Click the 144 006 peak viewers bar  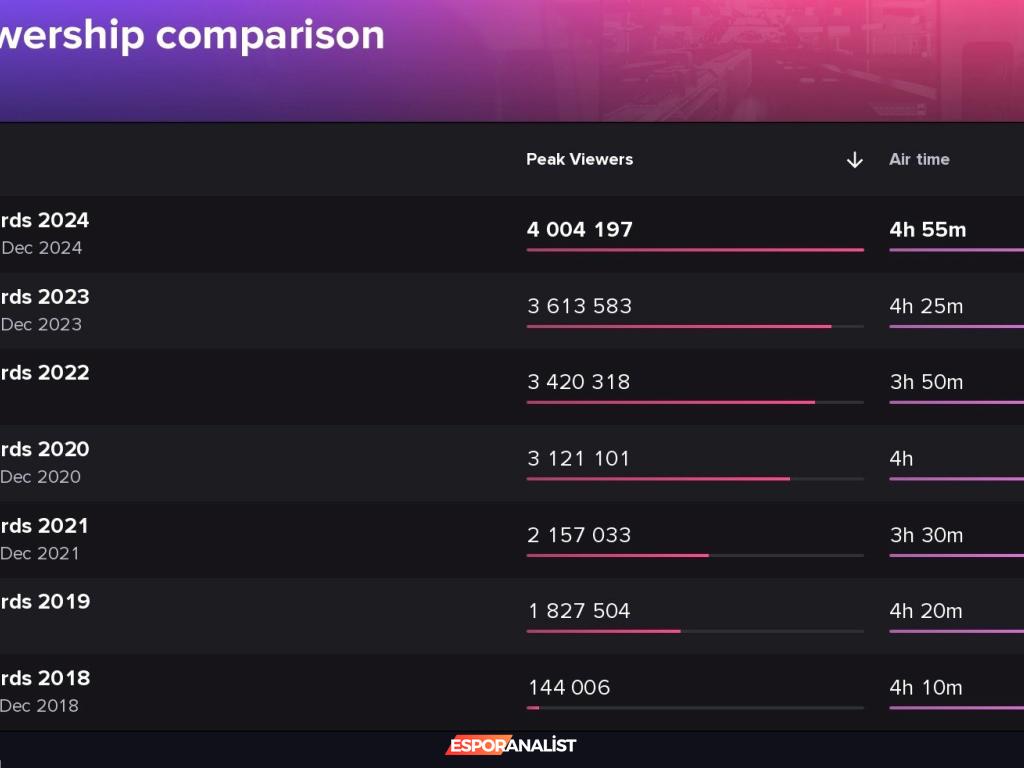click(x=533, y=708)
